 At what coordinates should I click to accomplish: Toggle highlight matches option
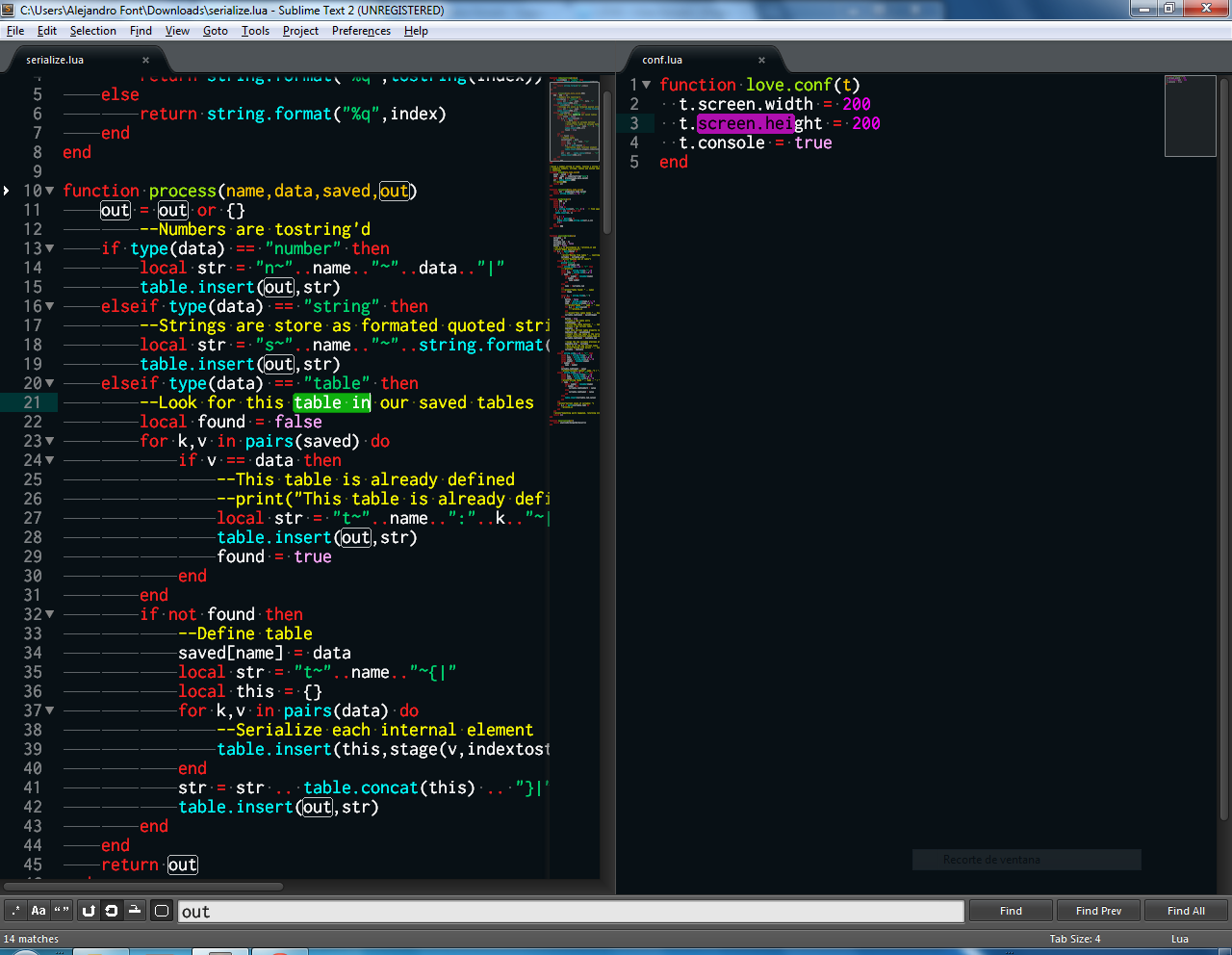[x=162, y=911]
